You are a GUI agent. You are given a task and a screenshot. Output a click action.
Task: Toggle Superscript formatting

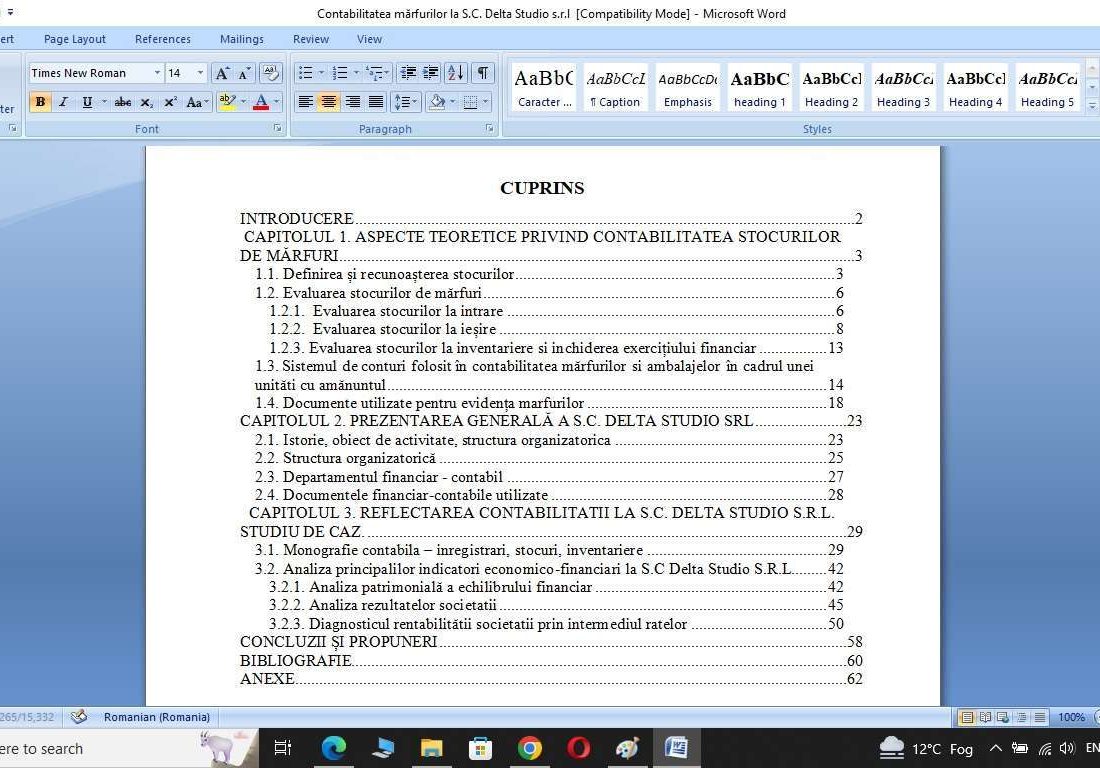170,102
